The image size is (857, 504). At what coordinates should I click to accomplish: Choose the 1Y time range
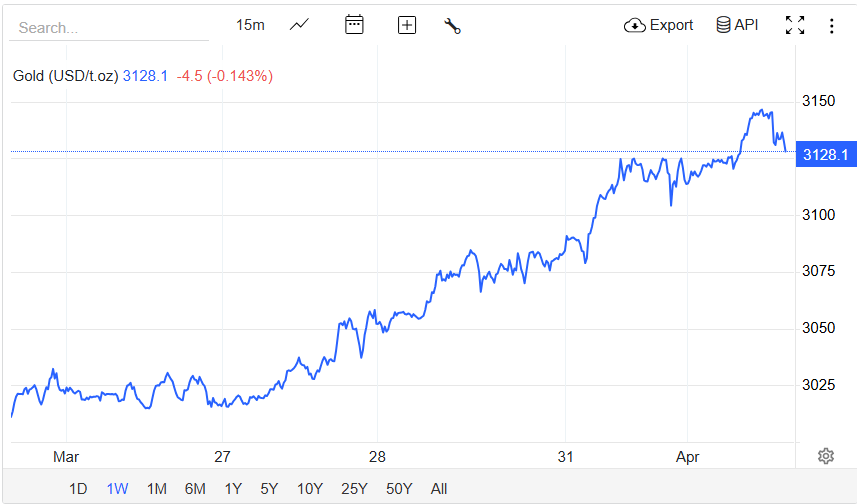point(233,488)
